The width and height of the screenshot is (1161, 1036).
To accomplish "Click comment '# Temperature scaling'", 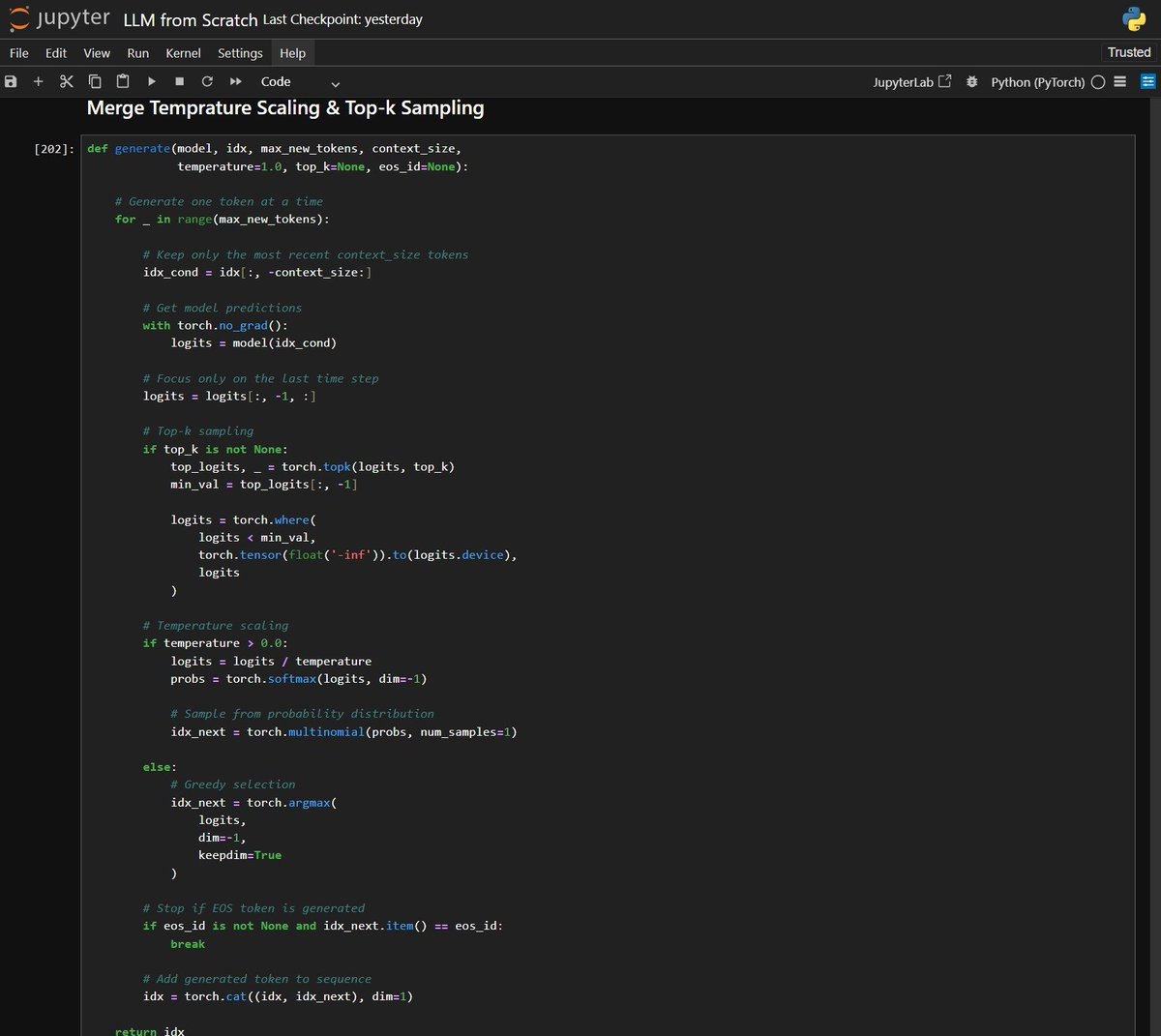I will [216, 626].
